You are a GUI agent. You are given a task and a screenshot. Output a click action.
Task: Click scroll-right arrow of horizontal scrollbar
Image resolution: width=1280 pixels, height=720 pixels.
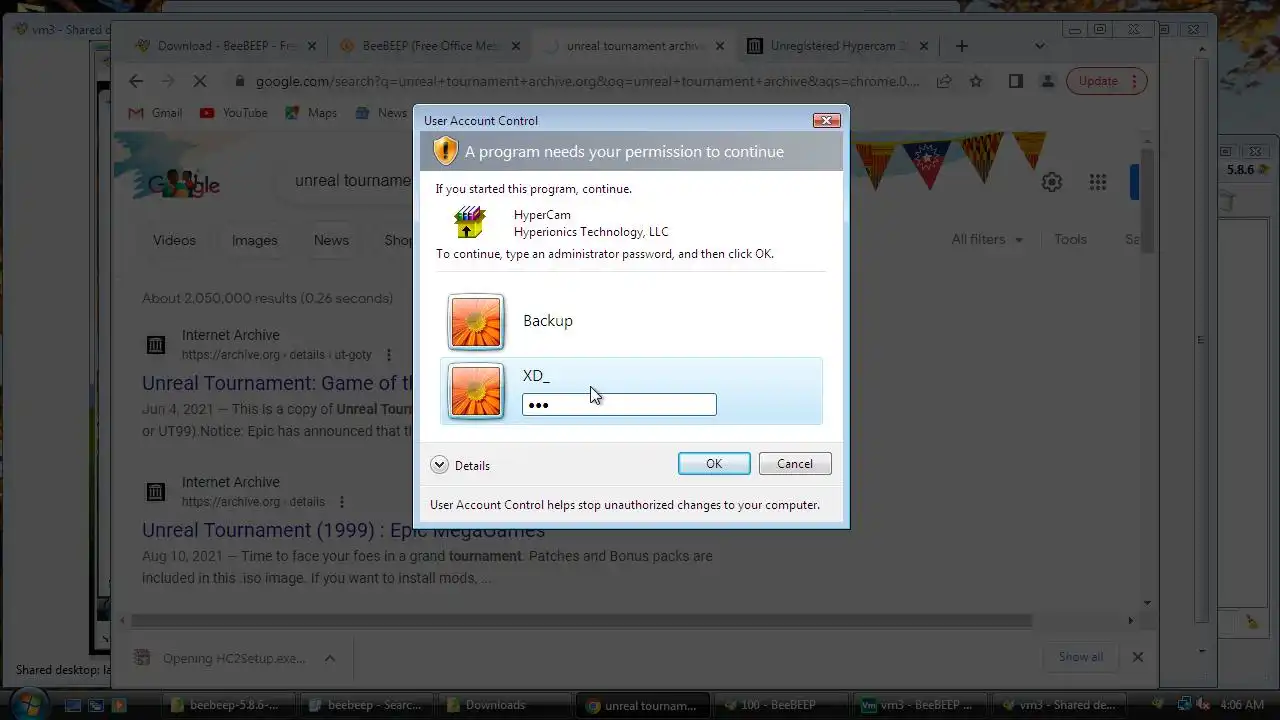[x=1131, y=620]
